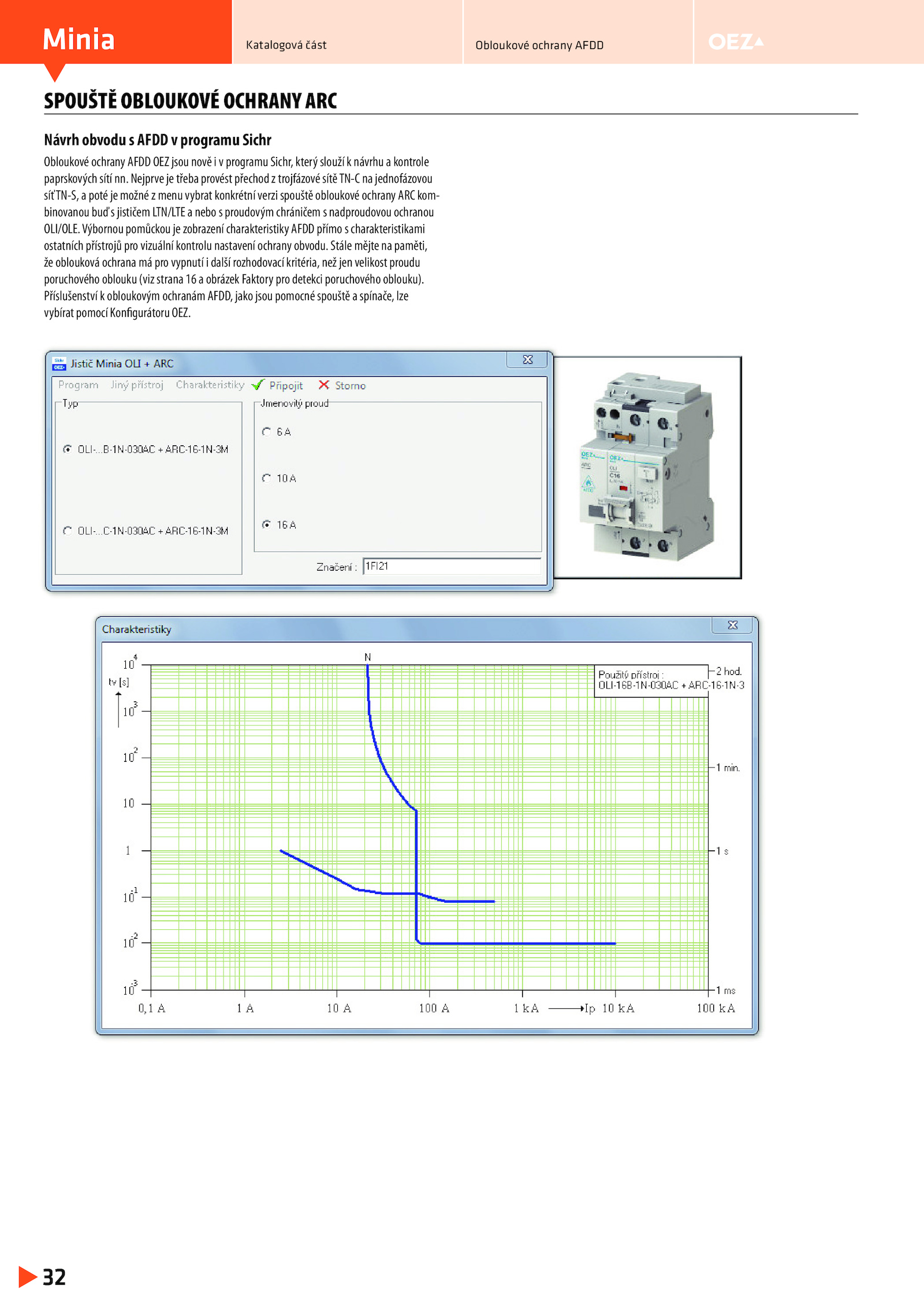Click the Značení input field with 1FI21
This screenshot has width=924, height=1307.
(x=452, y=567)
